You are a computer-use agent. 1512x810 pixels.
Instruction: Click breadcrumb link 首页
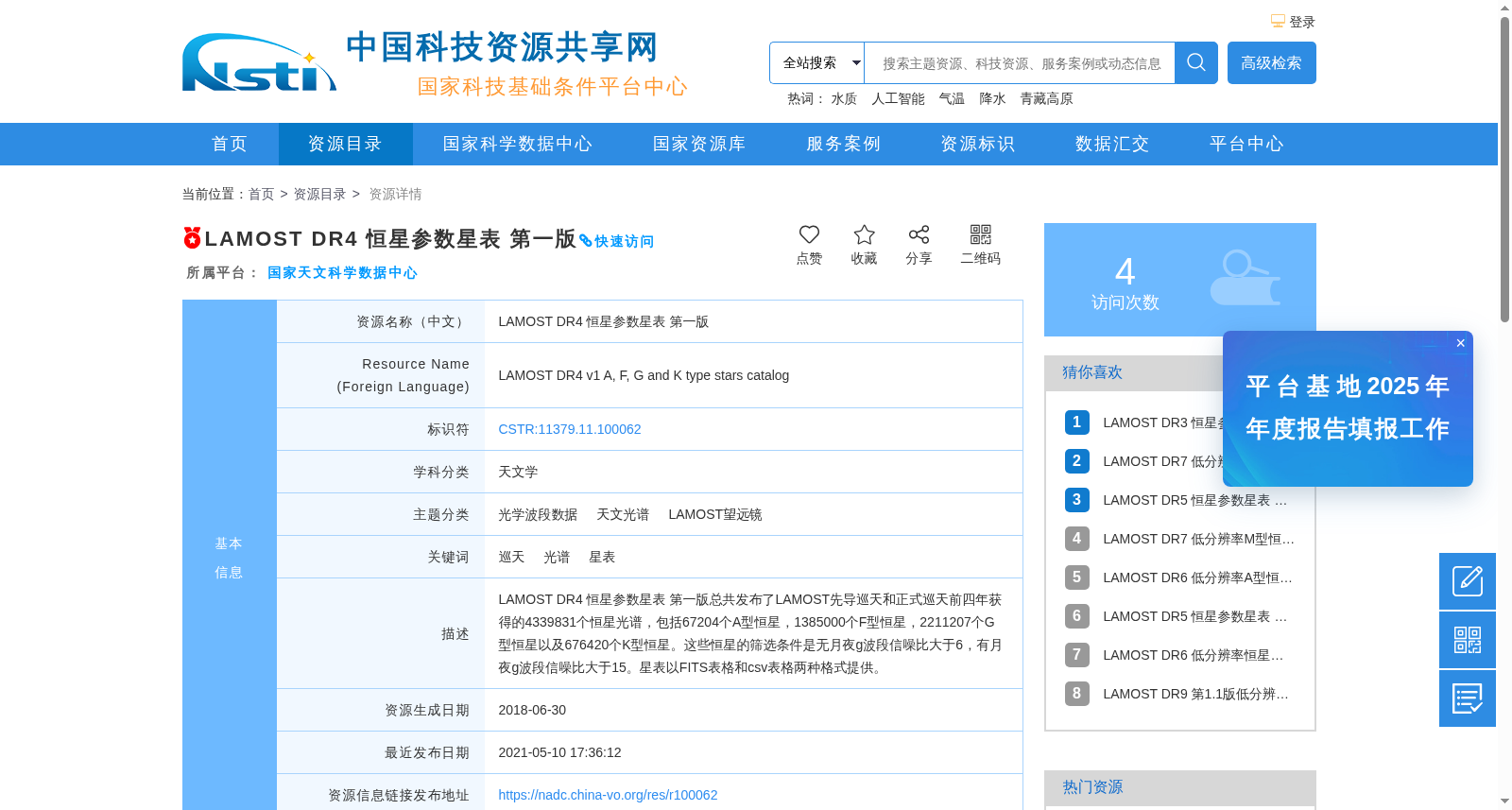(x=261, y=194)
